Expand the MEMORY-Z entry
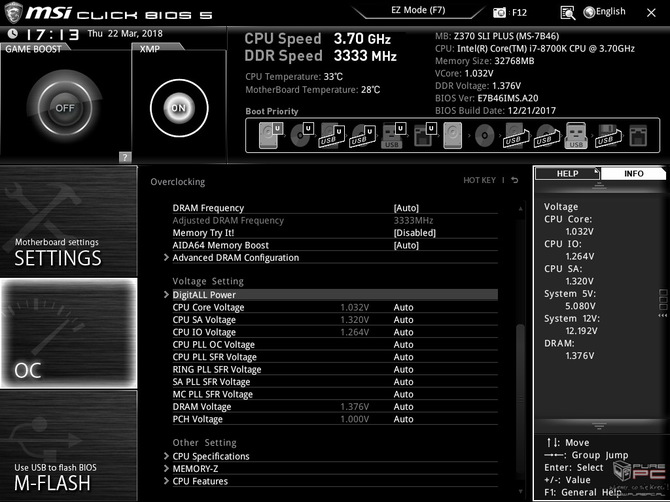The height and width of the screenshot is (502, 670). [195, 469]
